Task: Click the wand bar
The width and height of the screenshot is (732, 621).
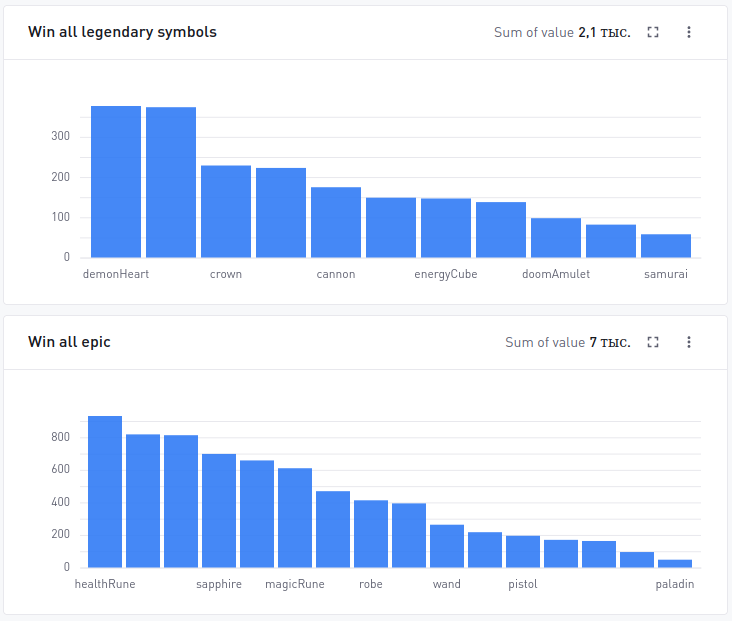Action: click(x=447, y=546)
